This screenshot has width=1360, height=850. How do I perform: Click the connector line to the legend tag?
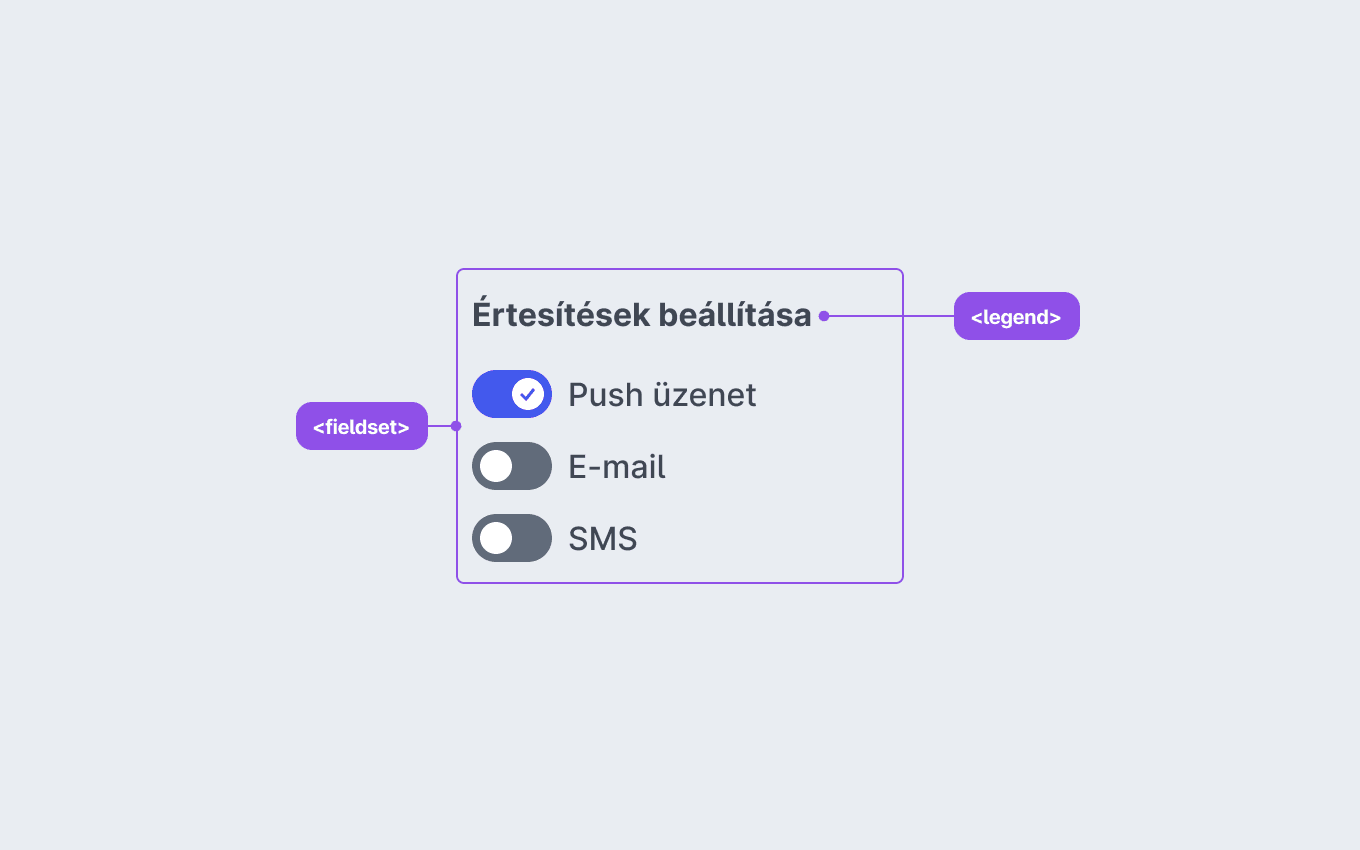point(890,316)
